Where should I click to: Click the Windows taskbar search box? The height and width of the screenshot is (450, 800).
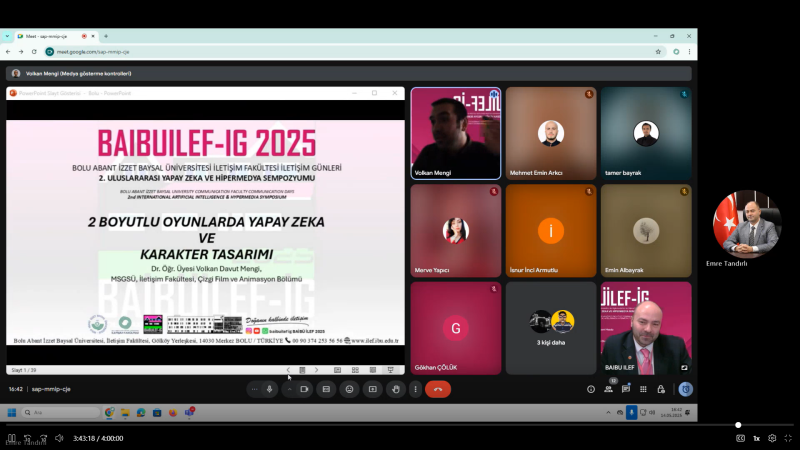(61, 412)
